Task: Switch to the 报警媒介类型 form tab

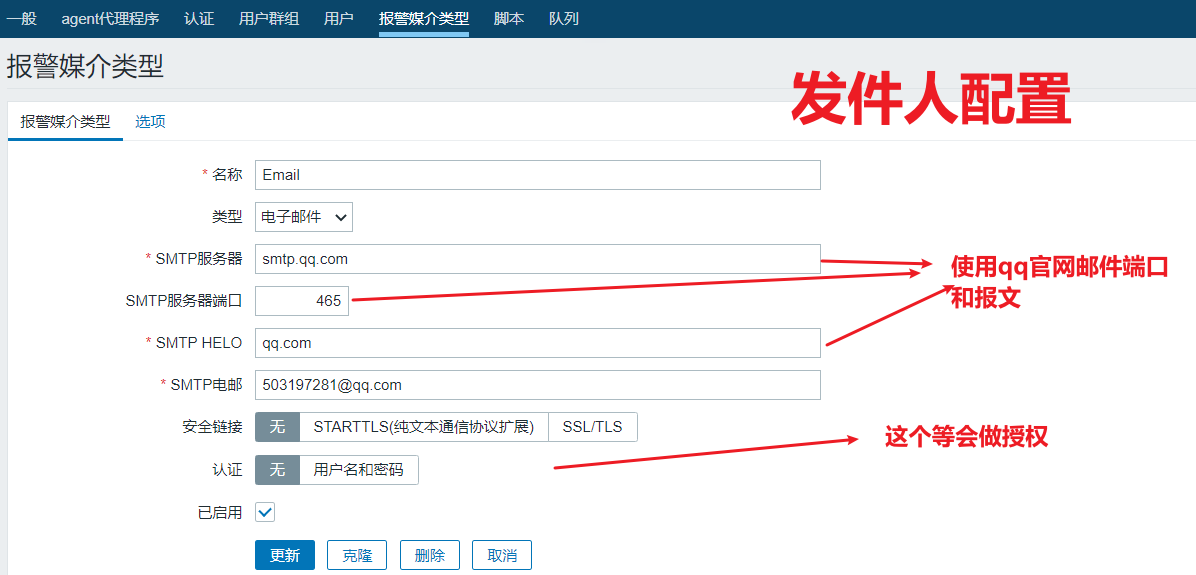Action: coord(66,122)
